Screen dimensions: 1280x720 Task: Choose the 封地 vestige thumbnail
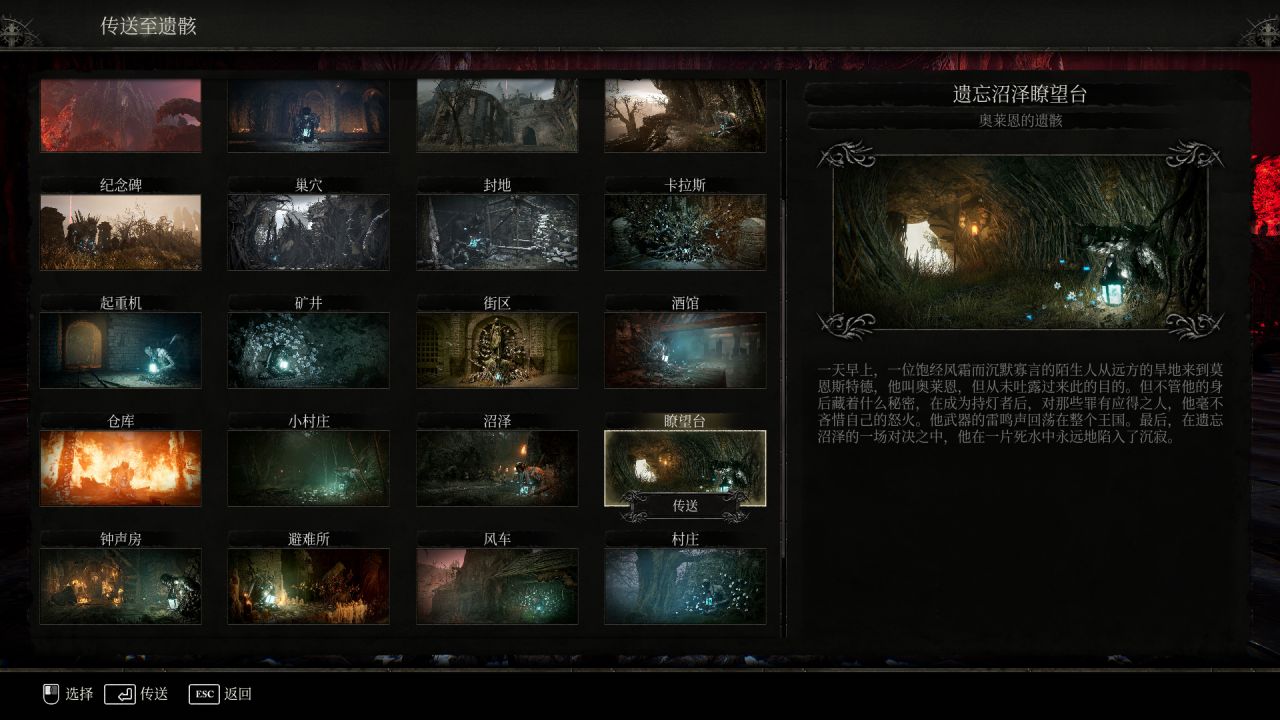click(x=497, y=232)
